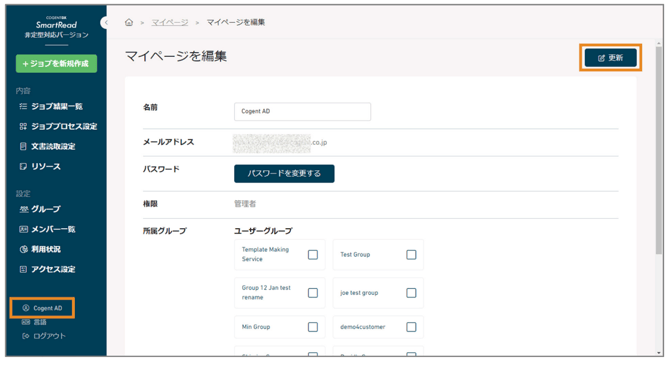Check the demo4customer checkbox
Image resolution: width=670 pixels, height=365 pixels.
point(411,327)
